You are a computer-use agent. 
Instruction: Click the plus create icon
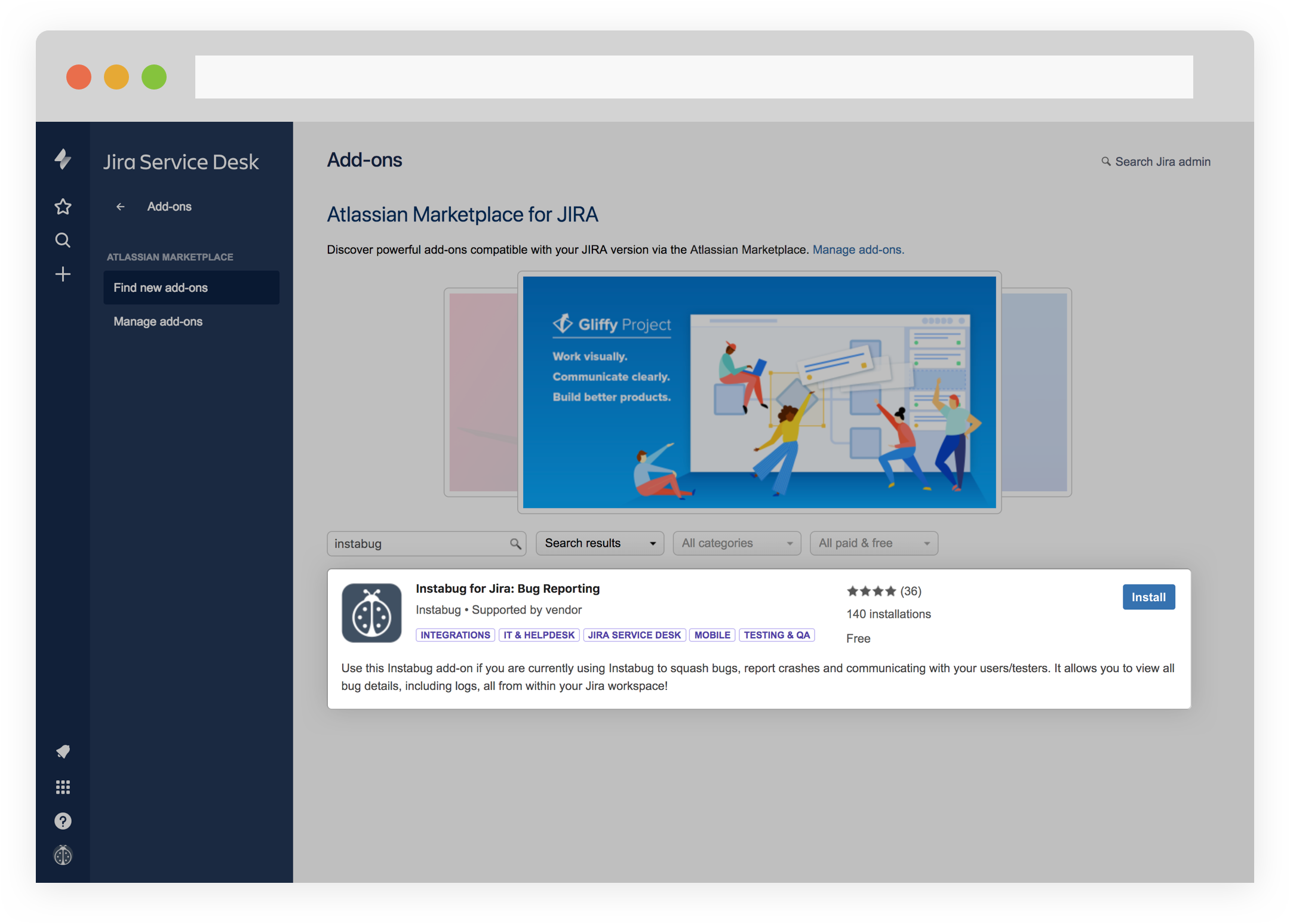tap(63, 274)
